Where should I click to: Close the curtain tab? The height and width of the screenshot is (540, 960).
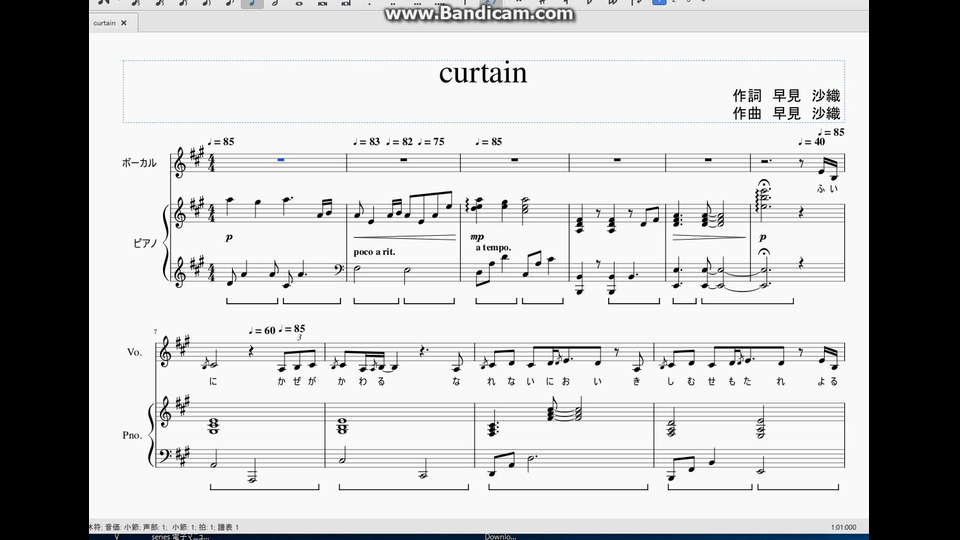click(x=124, y=23)
